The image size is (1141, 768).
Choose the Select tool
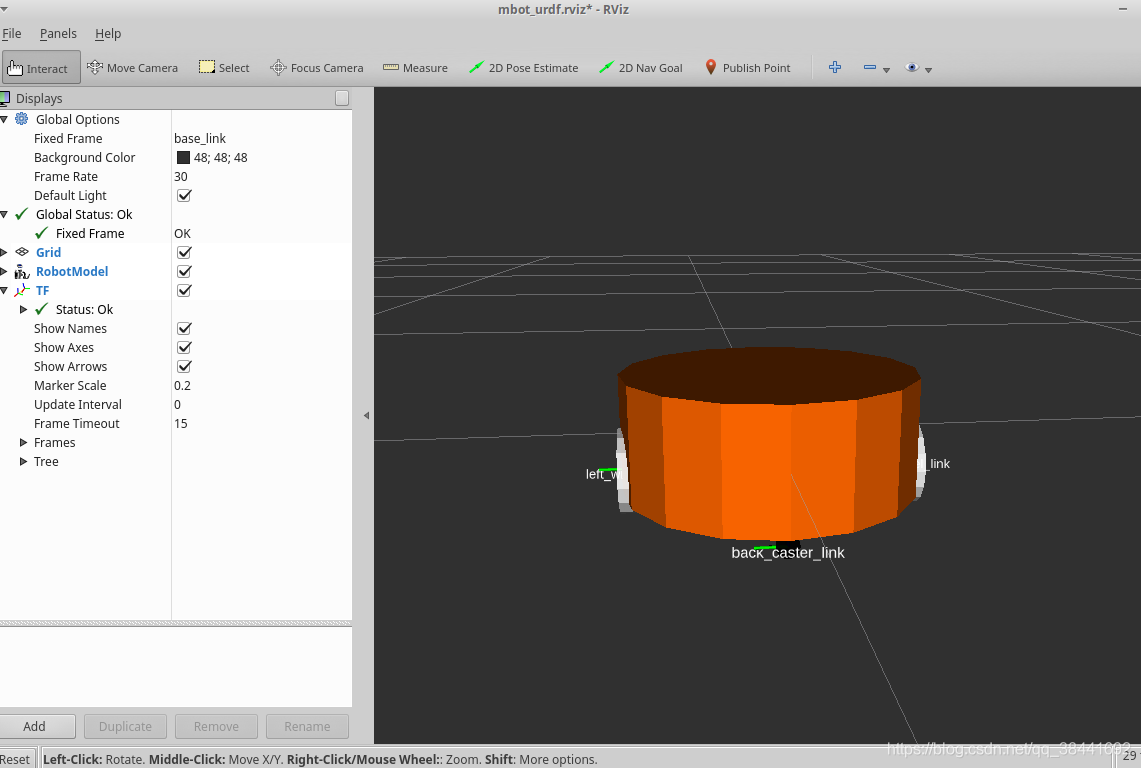point(224,68)
